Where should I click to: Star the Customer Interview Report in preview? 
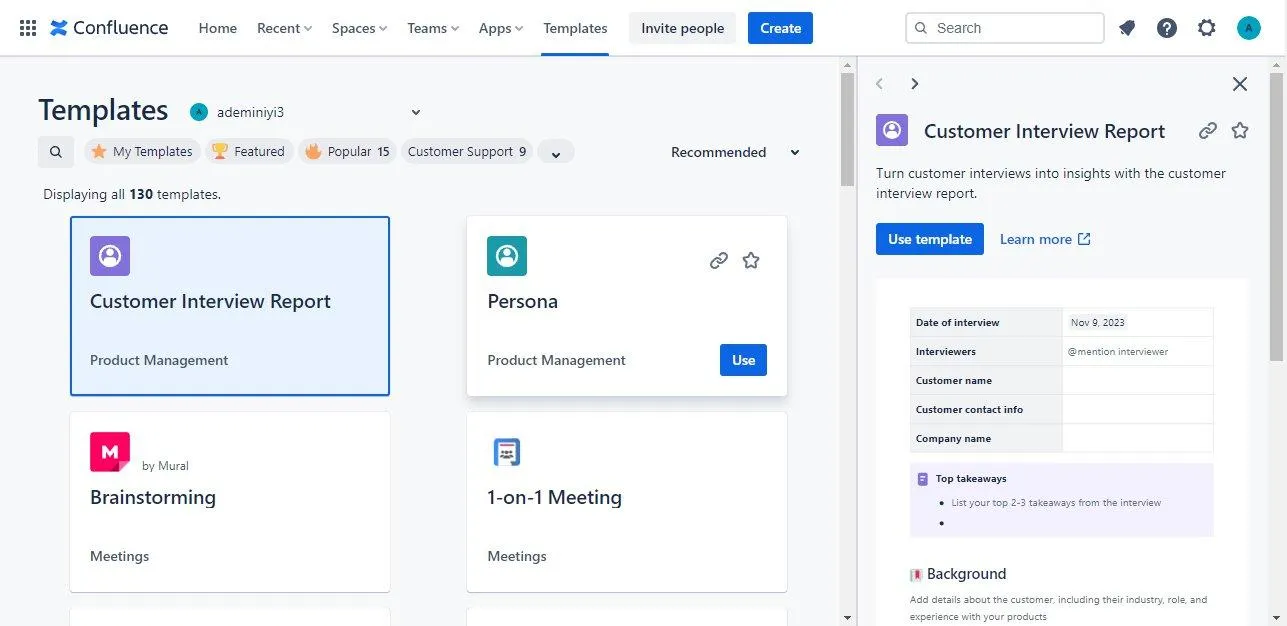(x=1240, y=131)
